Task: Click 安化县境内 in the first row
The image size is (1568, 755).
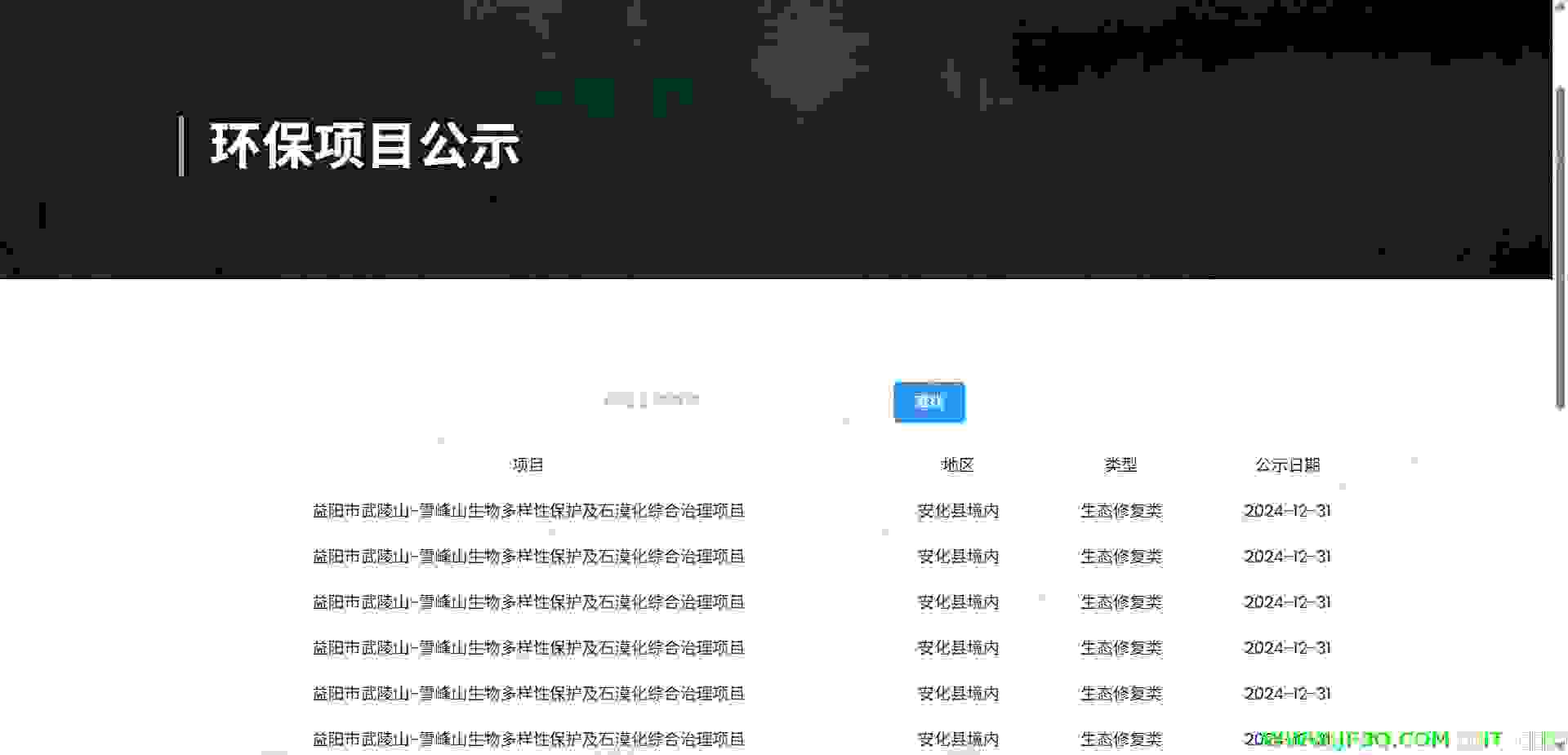Action: coord(958,511)
